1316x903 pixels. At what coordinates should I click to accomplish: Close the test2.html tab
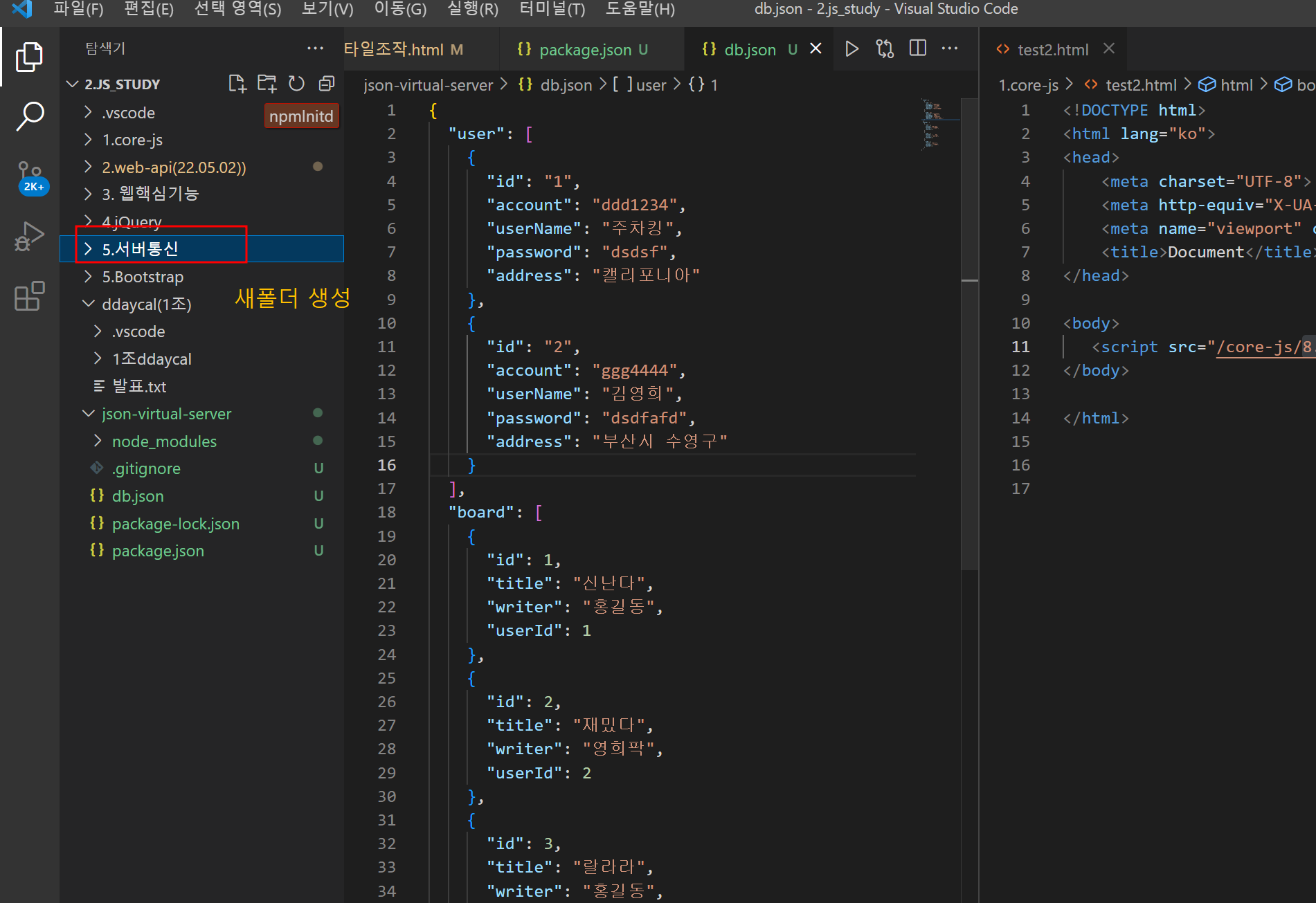point(1109,48)
